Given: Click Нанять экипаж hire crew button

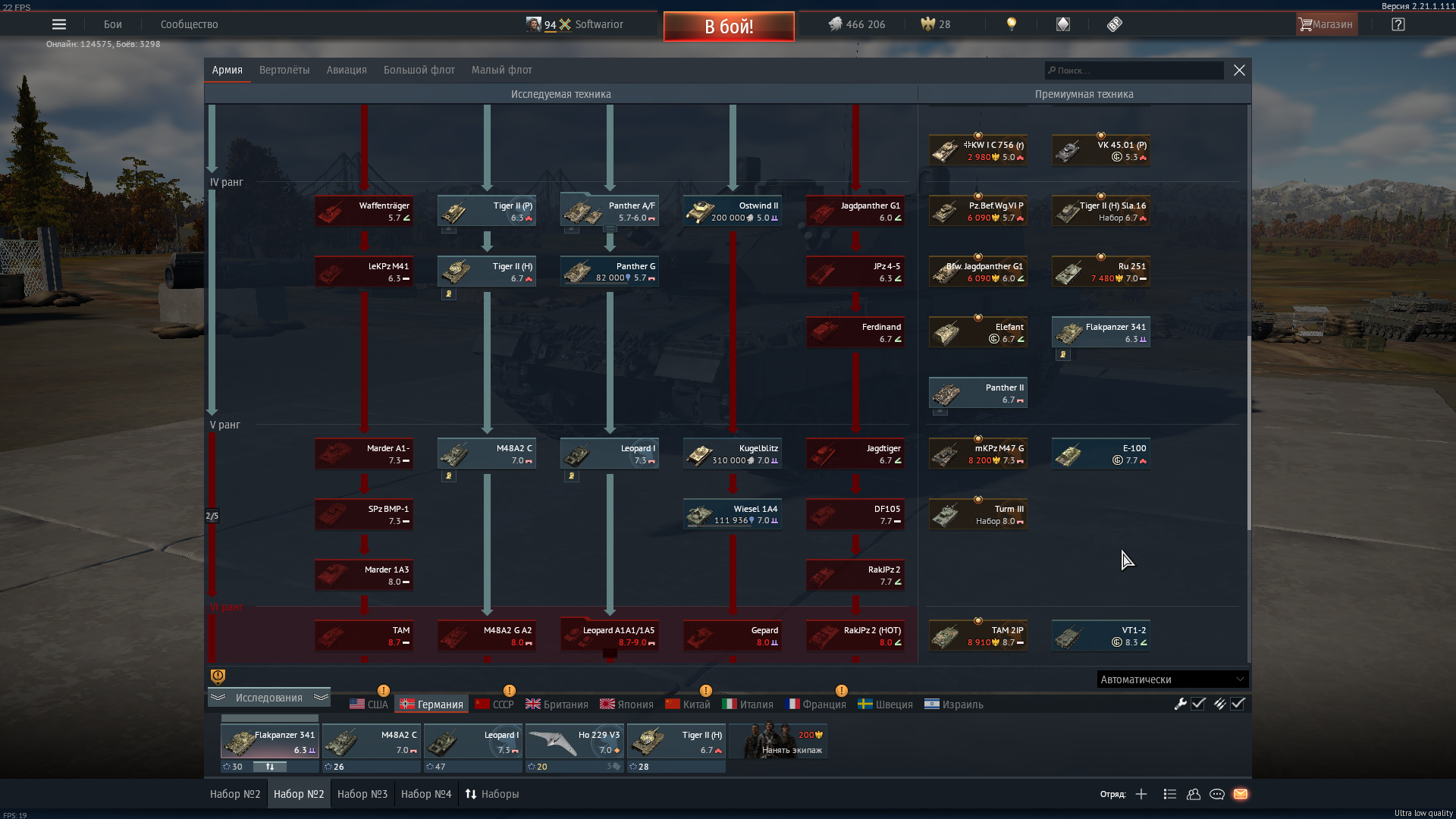Looking at the screenshot, I should [779, 742].
